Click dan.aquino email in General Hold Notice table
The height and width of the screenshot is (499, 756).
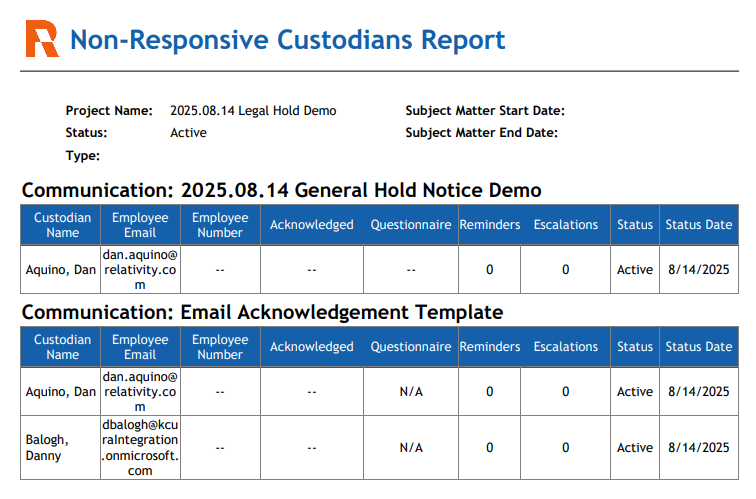[x=140, y=270]
